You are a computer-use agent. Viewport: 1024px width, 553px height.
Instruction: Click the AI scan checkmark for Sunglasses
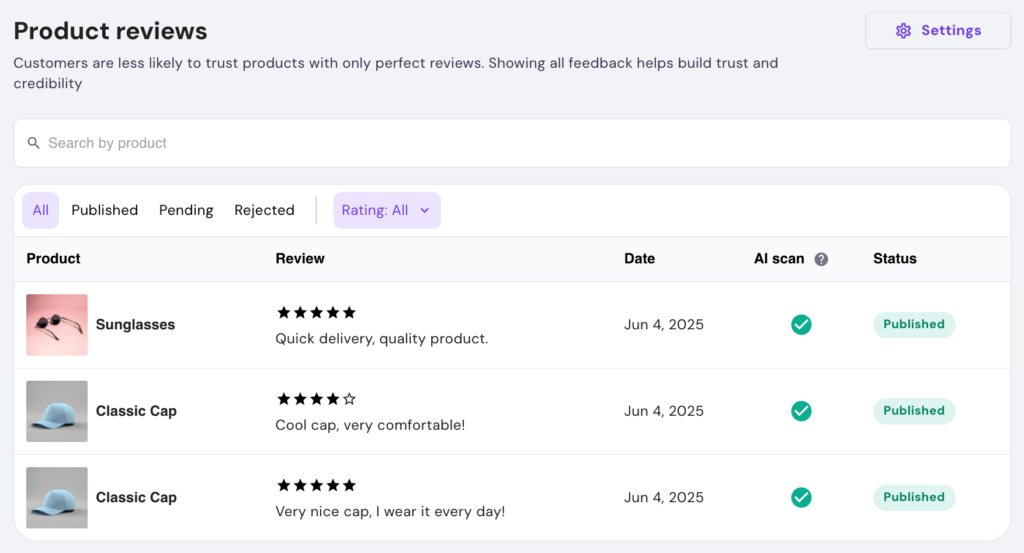tap(801, 324)
